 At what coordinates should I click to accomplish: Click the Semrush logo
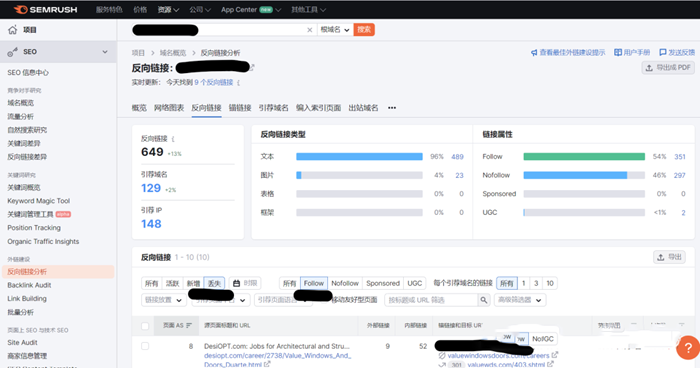point(46,9)
